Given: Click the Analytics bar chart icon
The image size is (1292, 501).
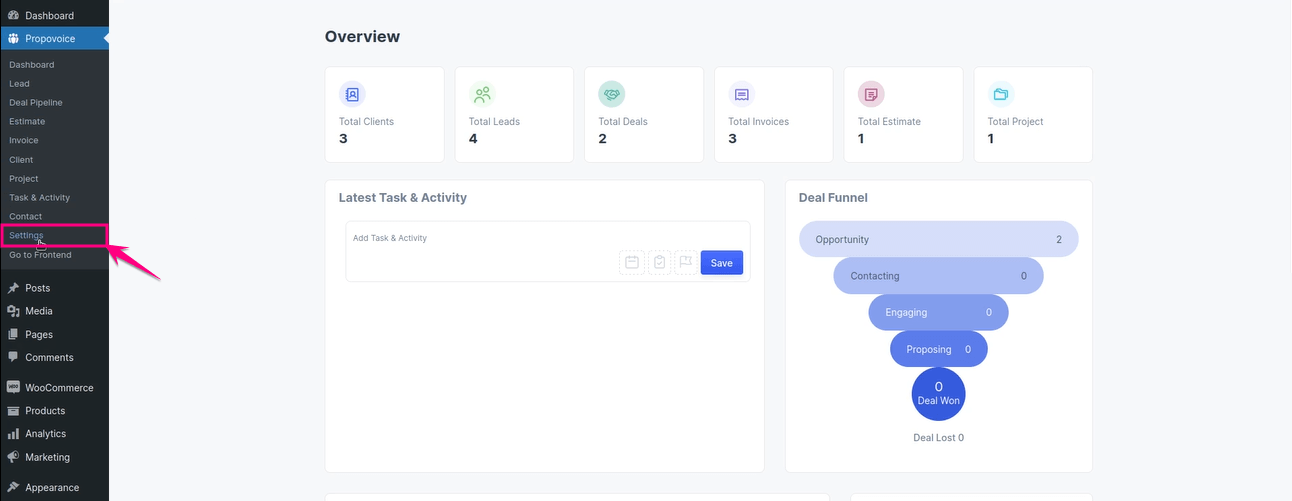Looking at the screenshot, I should [x=13, y=434].
